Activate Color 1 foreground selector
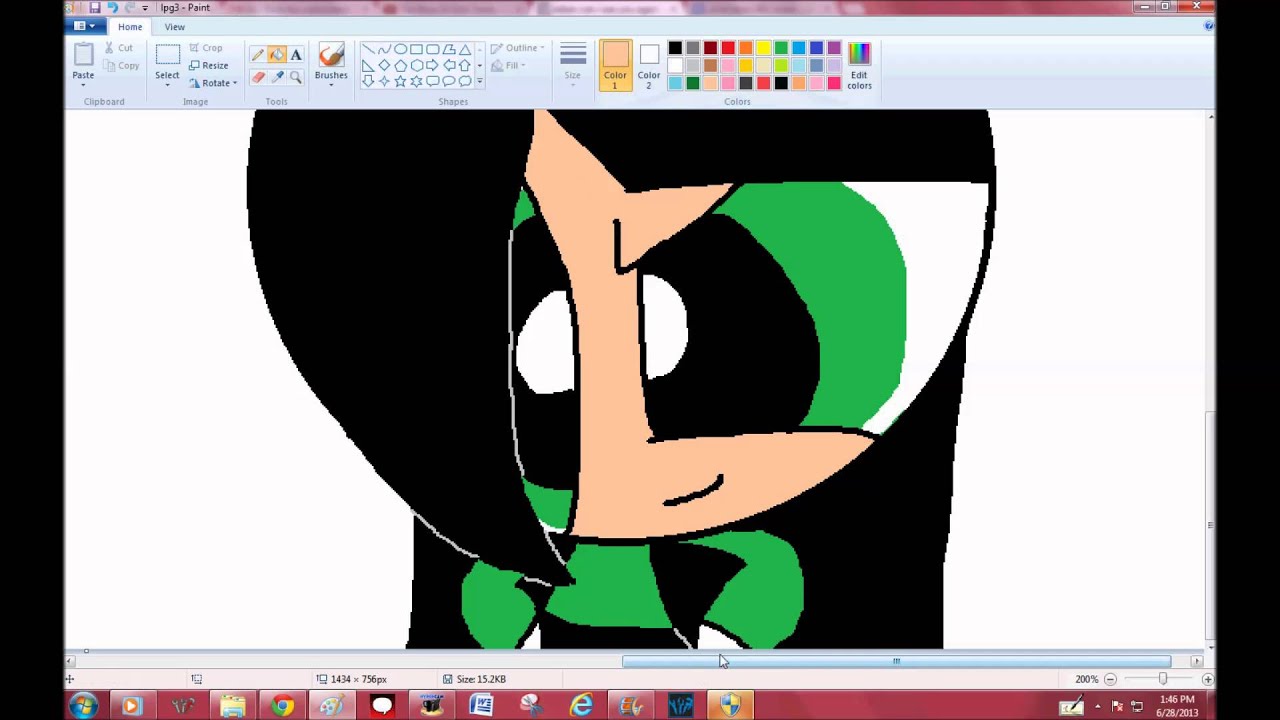1280x720 pixels. (615, 66)
